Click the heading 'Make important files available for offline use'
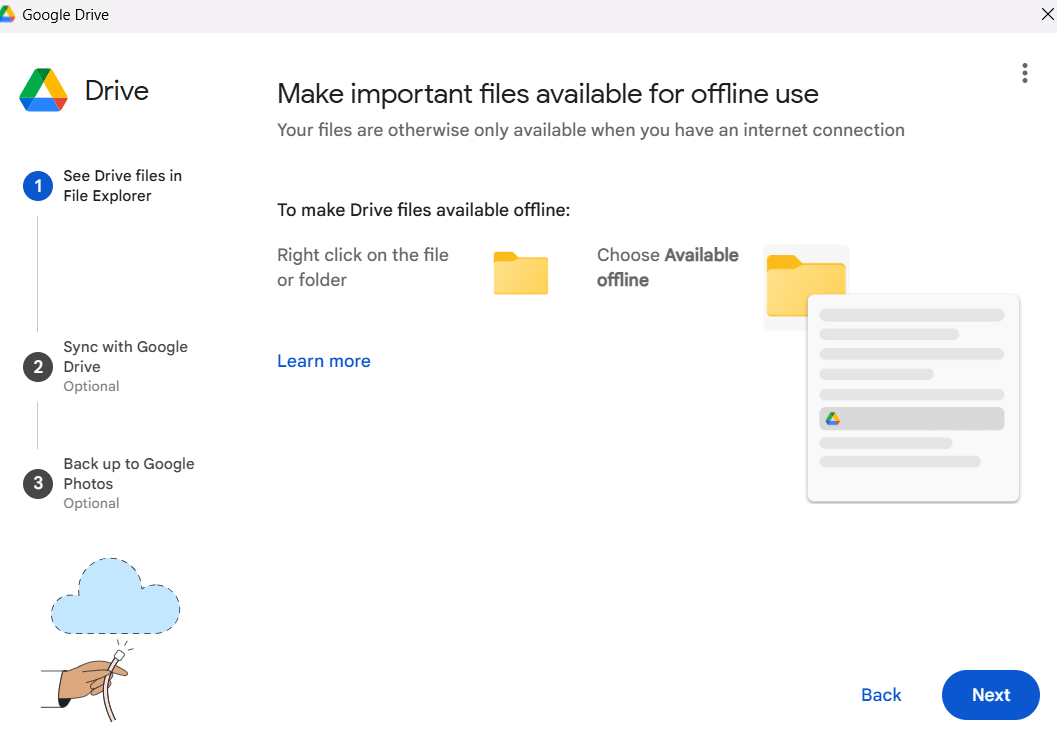Image resolution: width=1057 pixels, height=745 pixels. point(547,94)
